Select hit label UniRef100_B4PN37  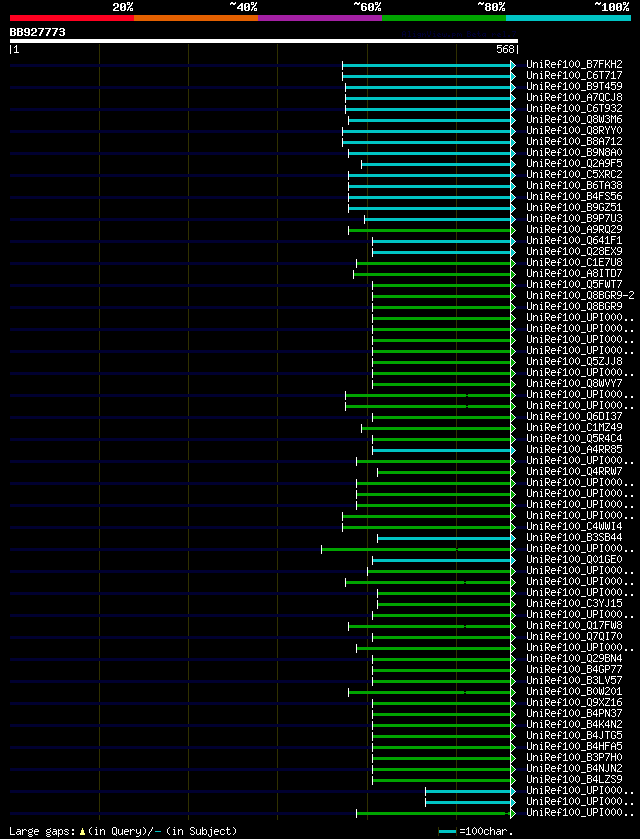coord(574,714)
